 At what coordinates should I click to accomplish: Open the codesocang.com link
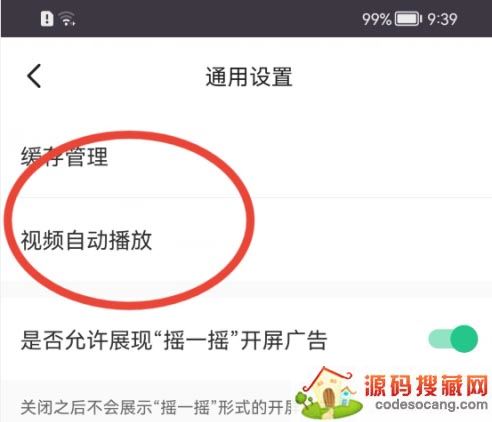[431, 405]
